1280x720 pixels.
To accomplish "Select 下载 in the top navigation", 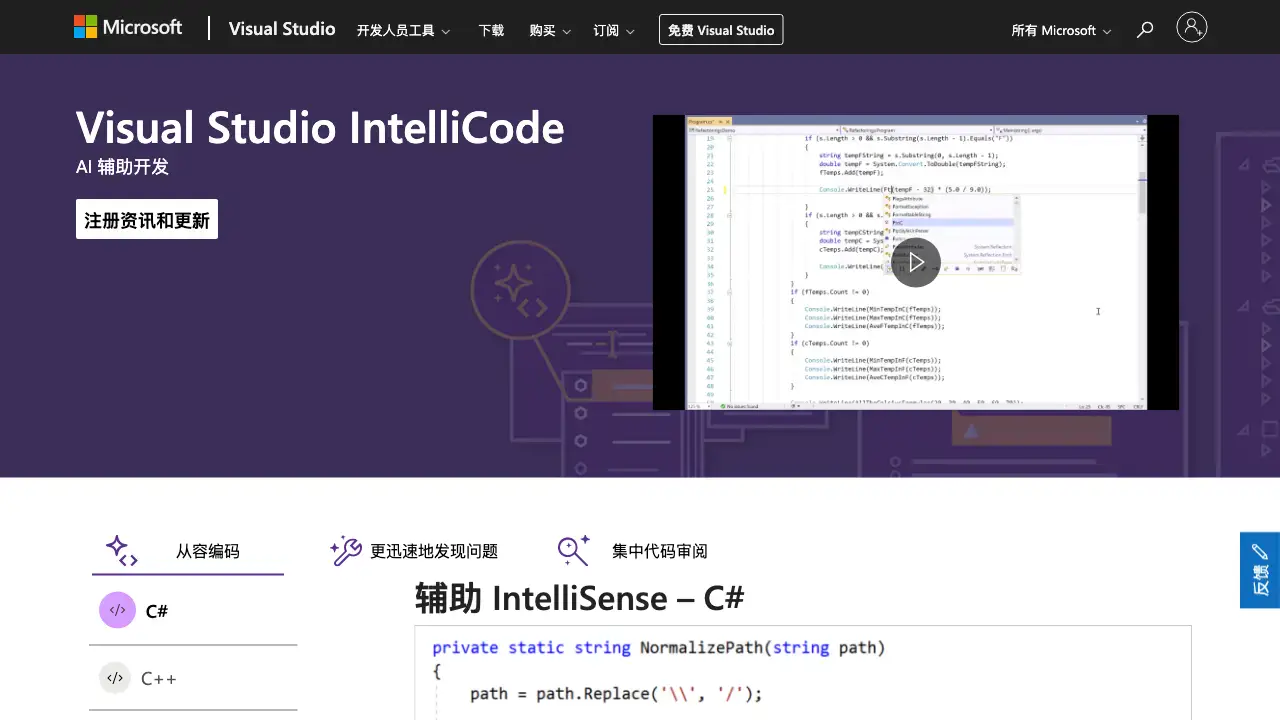I will point(491,30).
